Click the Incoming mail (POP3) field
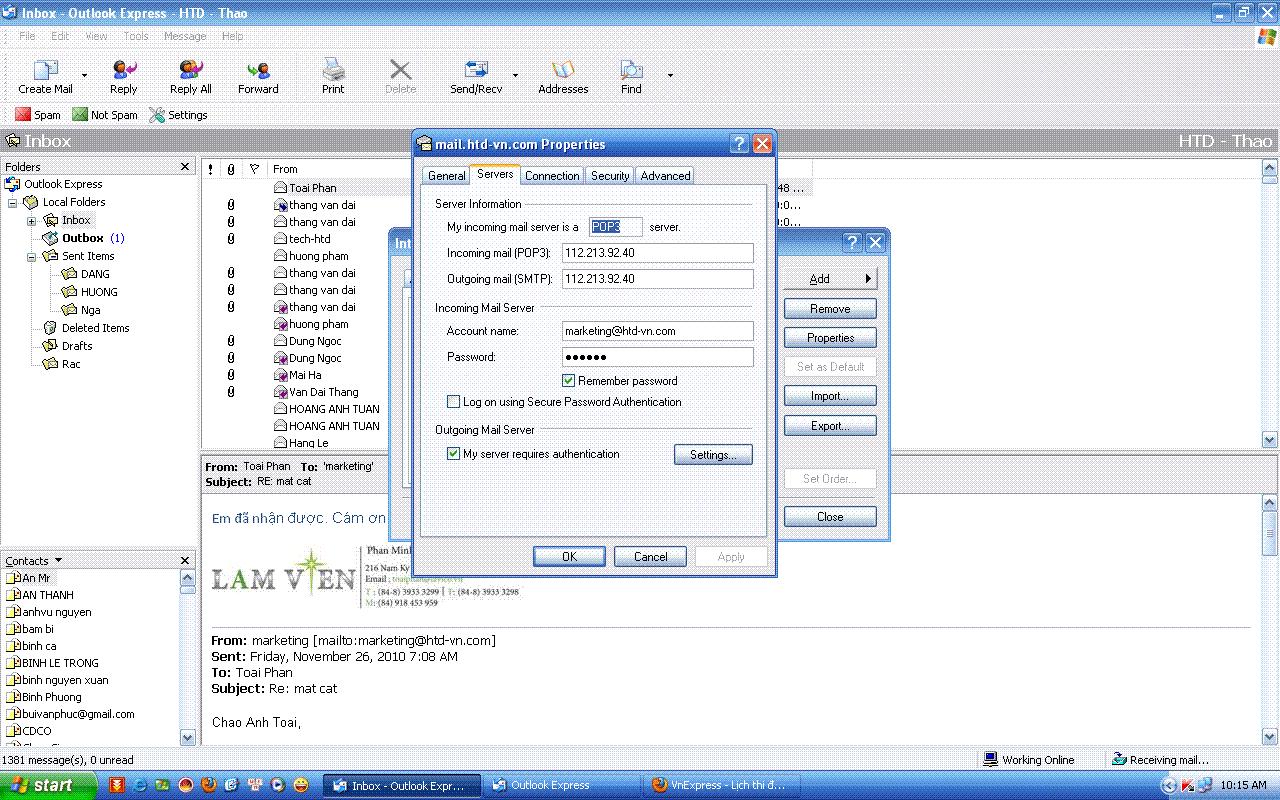 (657, 253)
